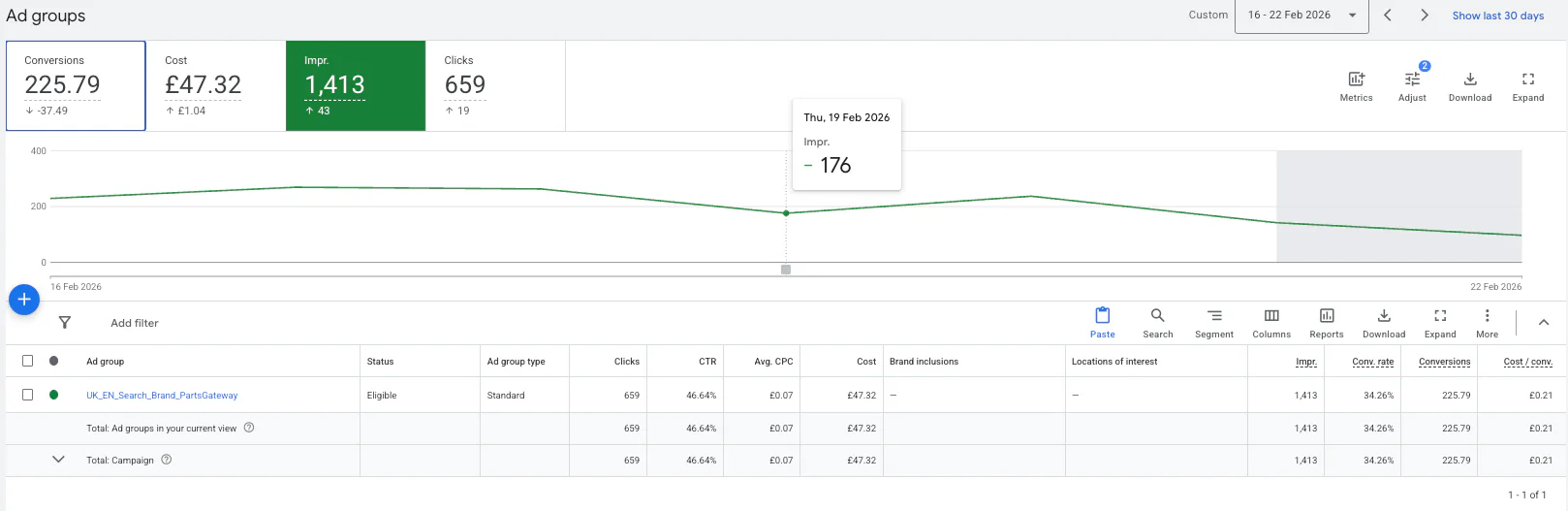Click Show last 30 days link
The width and height of the screenshot is (1568, 511).
coord(1498,16)
